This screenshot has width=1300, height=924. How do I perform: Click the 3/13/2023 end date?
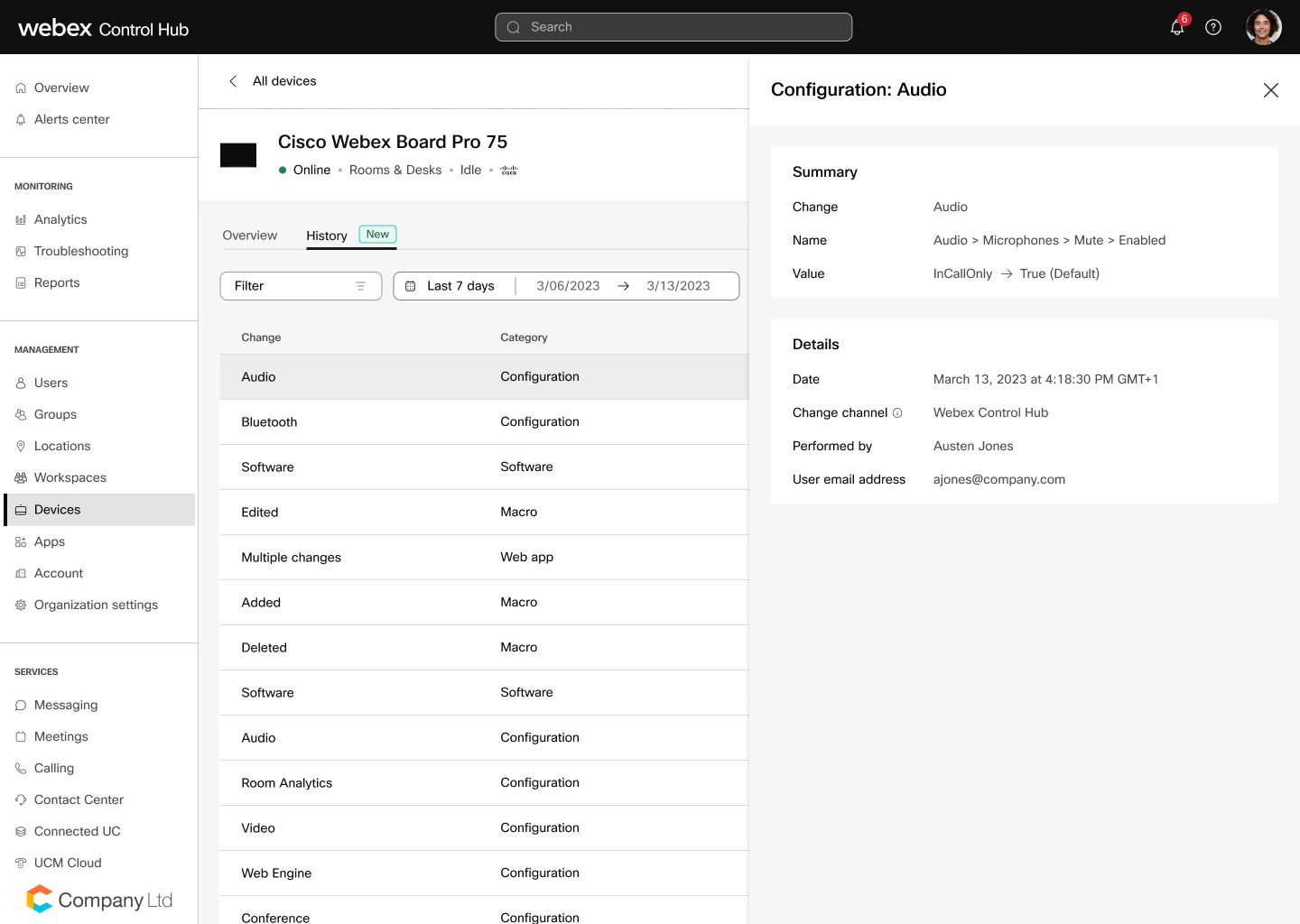point(678,286)
